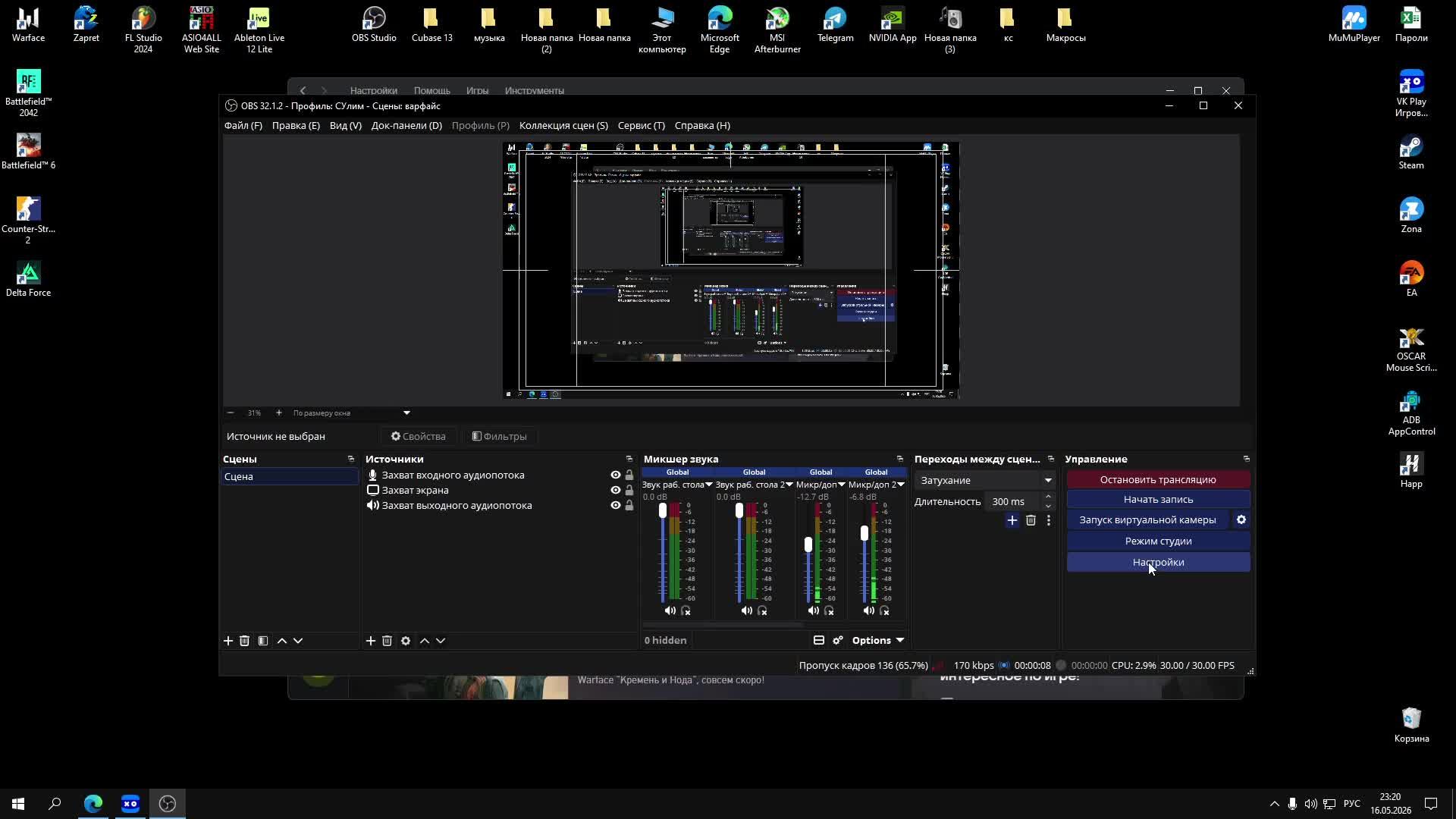
Task: Open the Микр/доп channel dropdown
Action: pyautogui.click(x=842, y=485)
